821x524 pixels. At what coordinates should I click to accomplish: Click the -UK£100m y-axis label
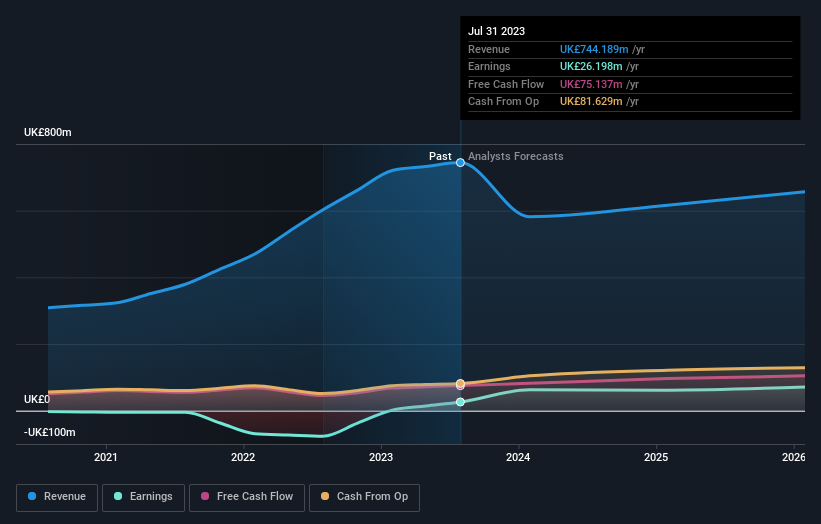click(50, 432)
